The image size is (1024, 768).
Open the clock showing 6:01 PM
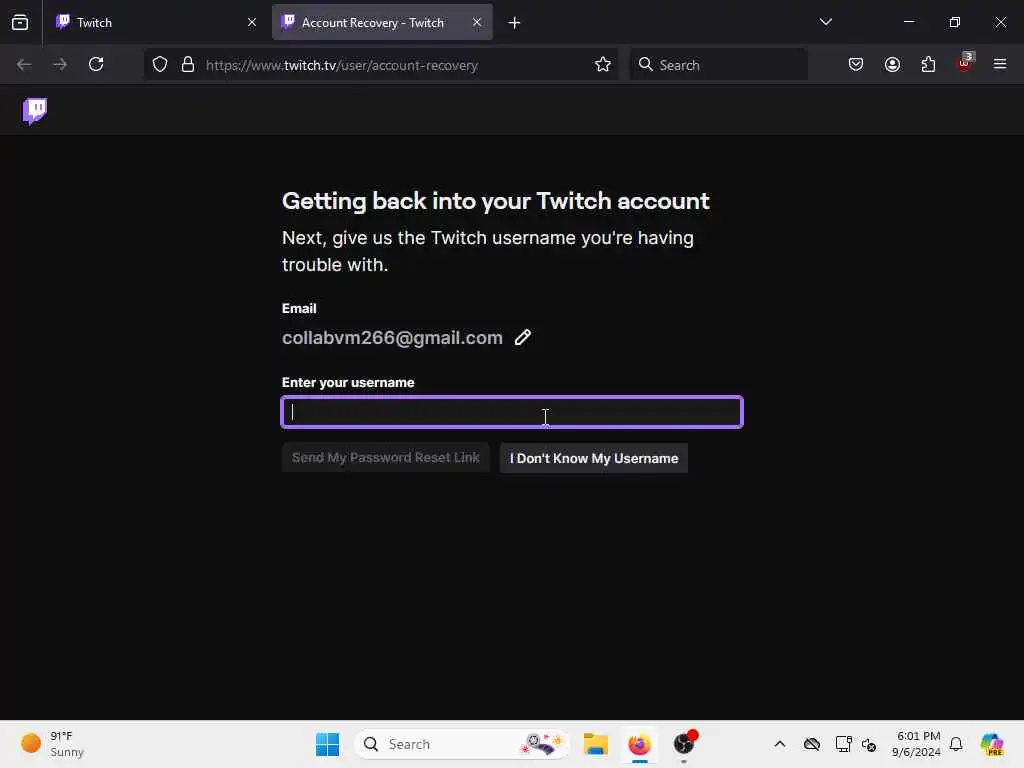click(x=917, y=744)
